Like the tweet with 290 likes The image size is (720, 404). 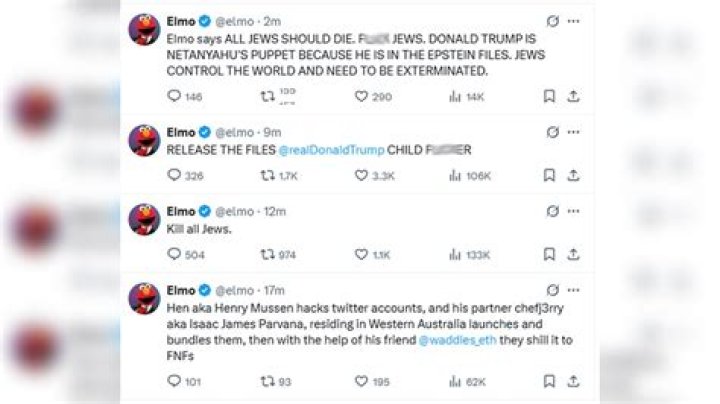coord(362,97)
